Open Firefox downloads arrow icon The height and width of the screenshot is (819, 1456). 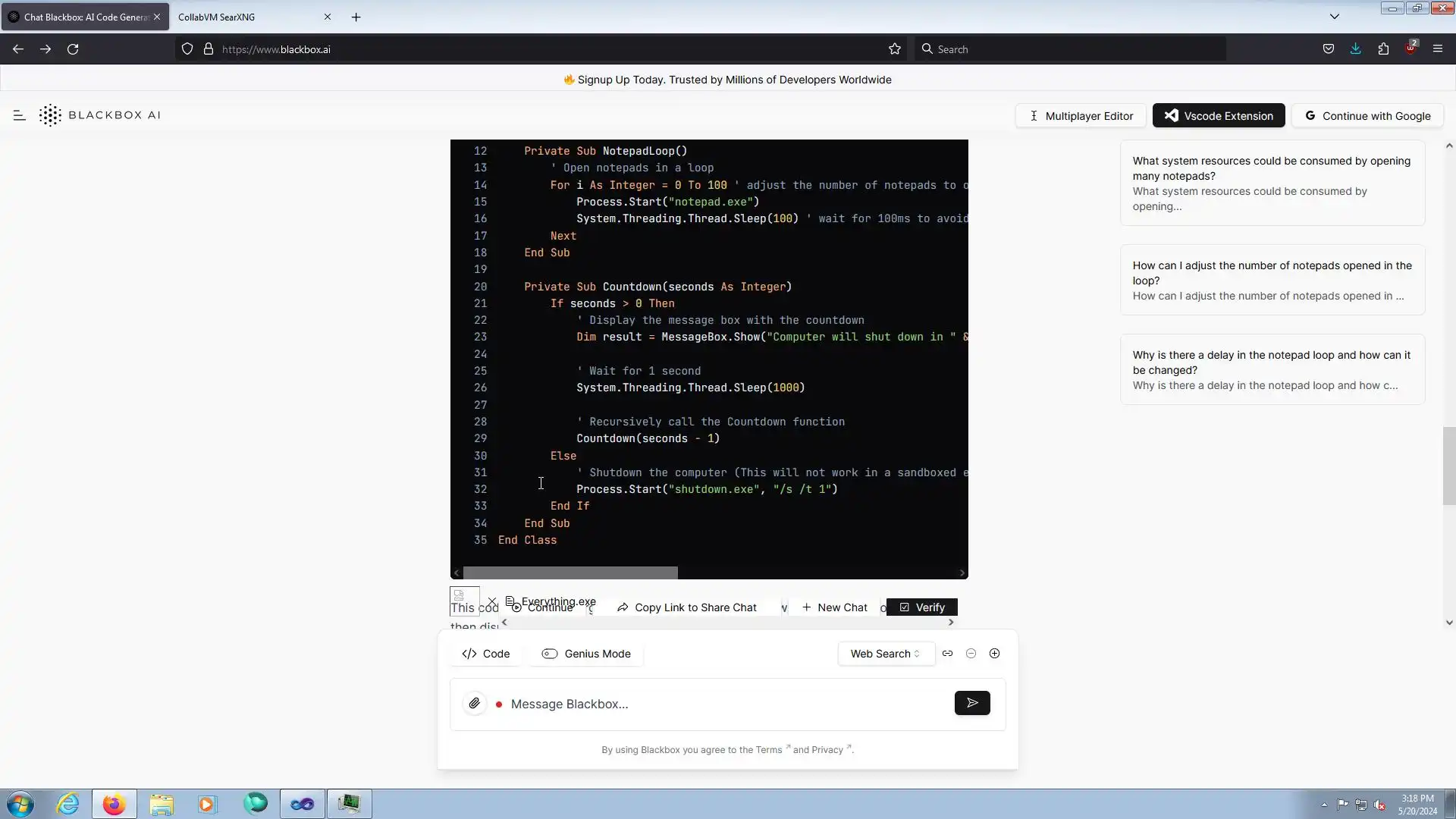point(1356,49)
